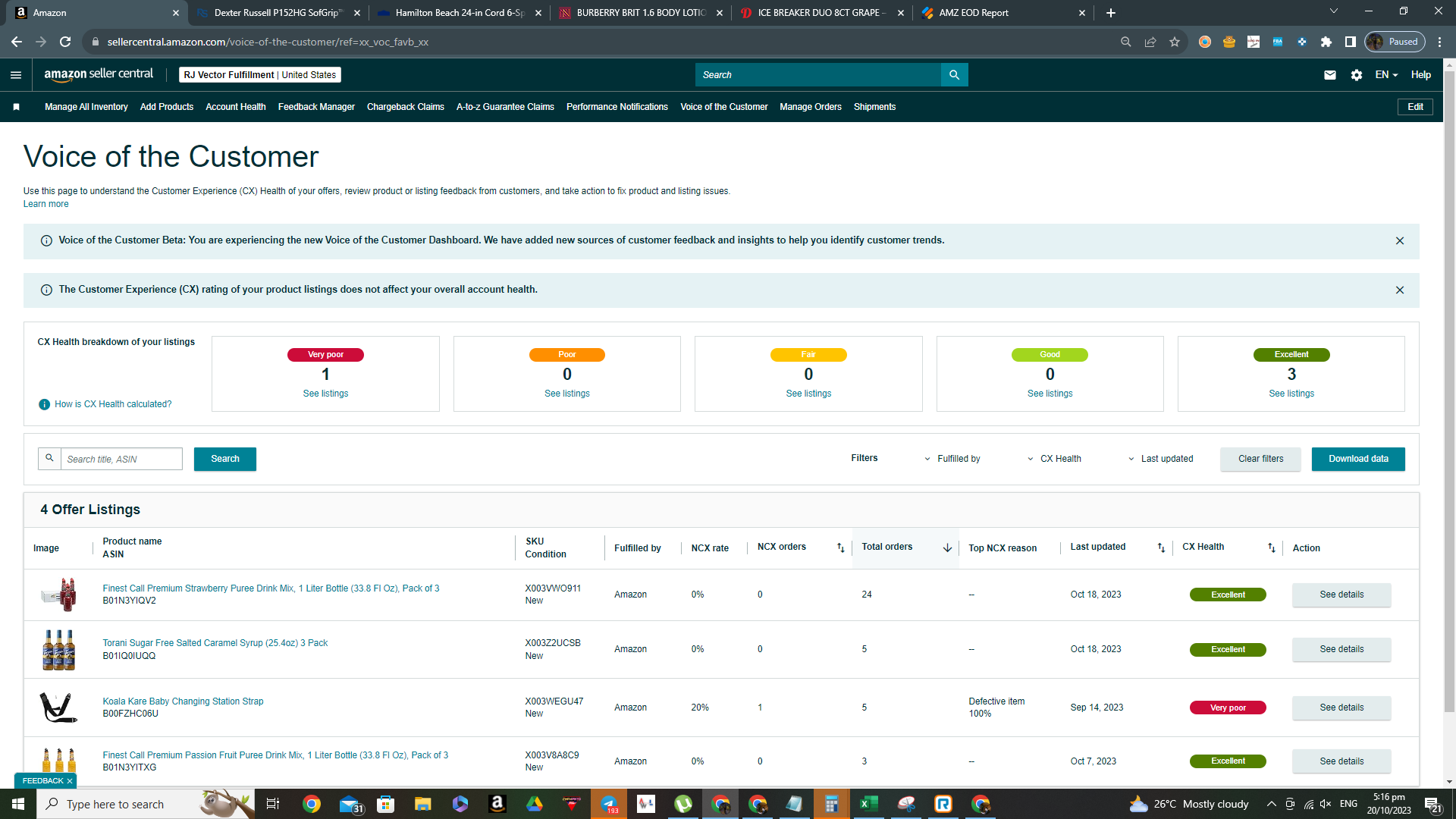Viewport: 1456px width, 819px height.
Task: Go back with browser back arrow
Action: [17, 42]
